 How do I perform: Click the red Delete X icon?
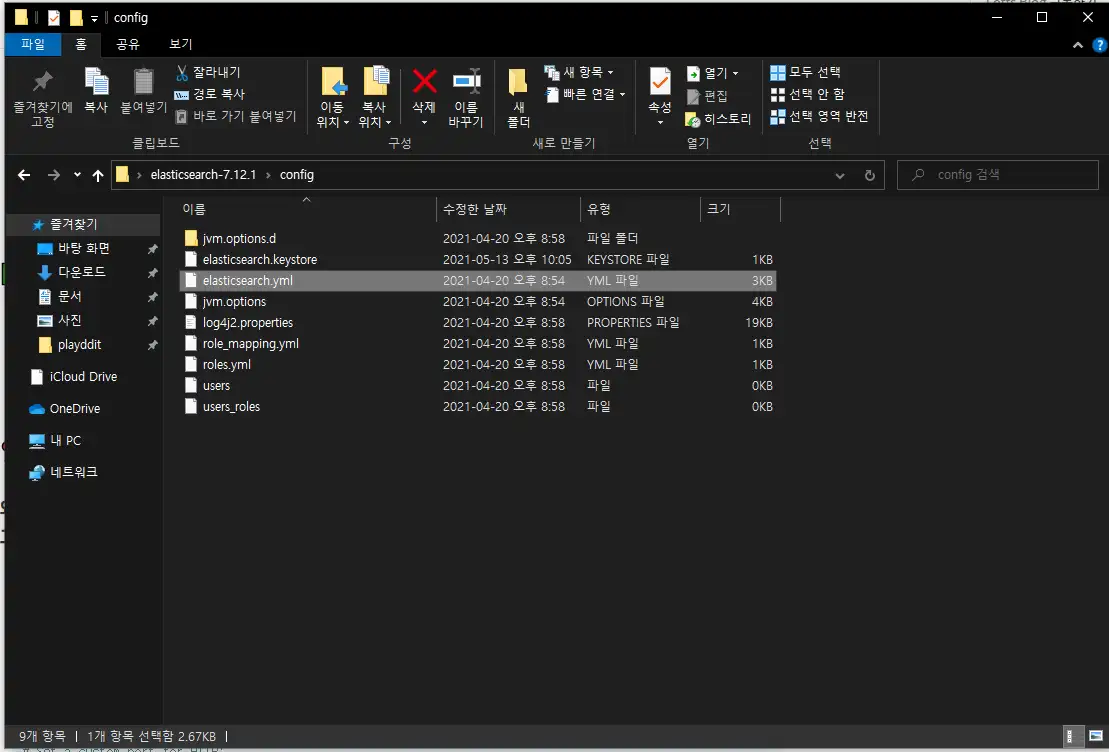pyautogui.click(x=424, y=81)
